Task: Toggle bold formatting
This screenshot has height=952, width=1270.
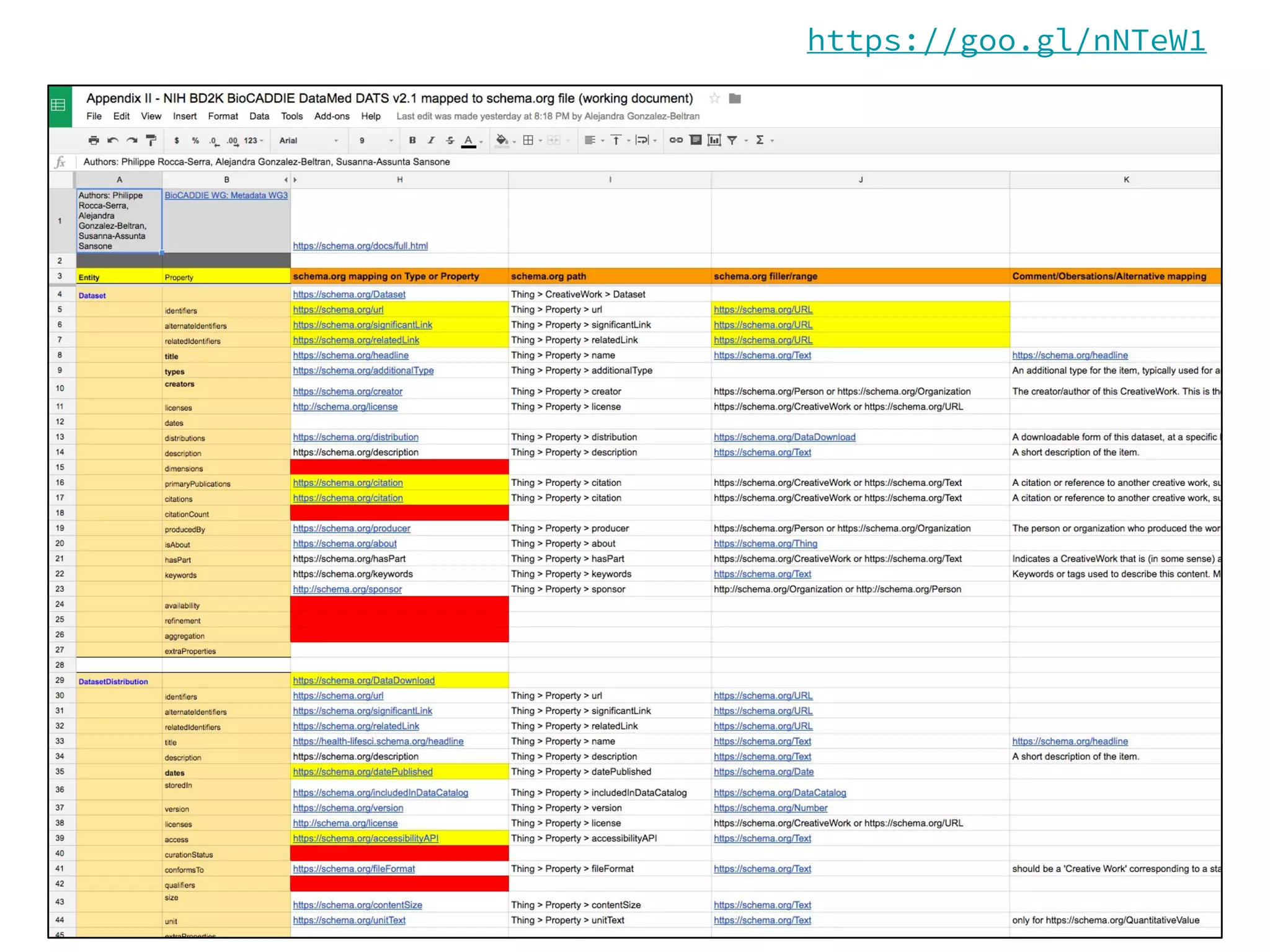Action: (x=412, y=141)
